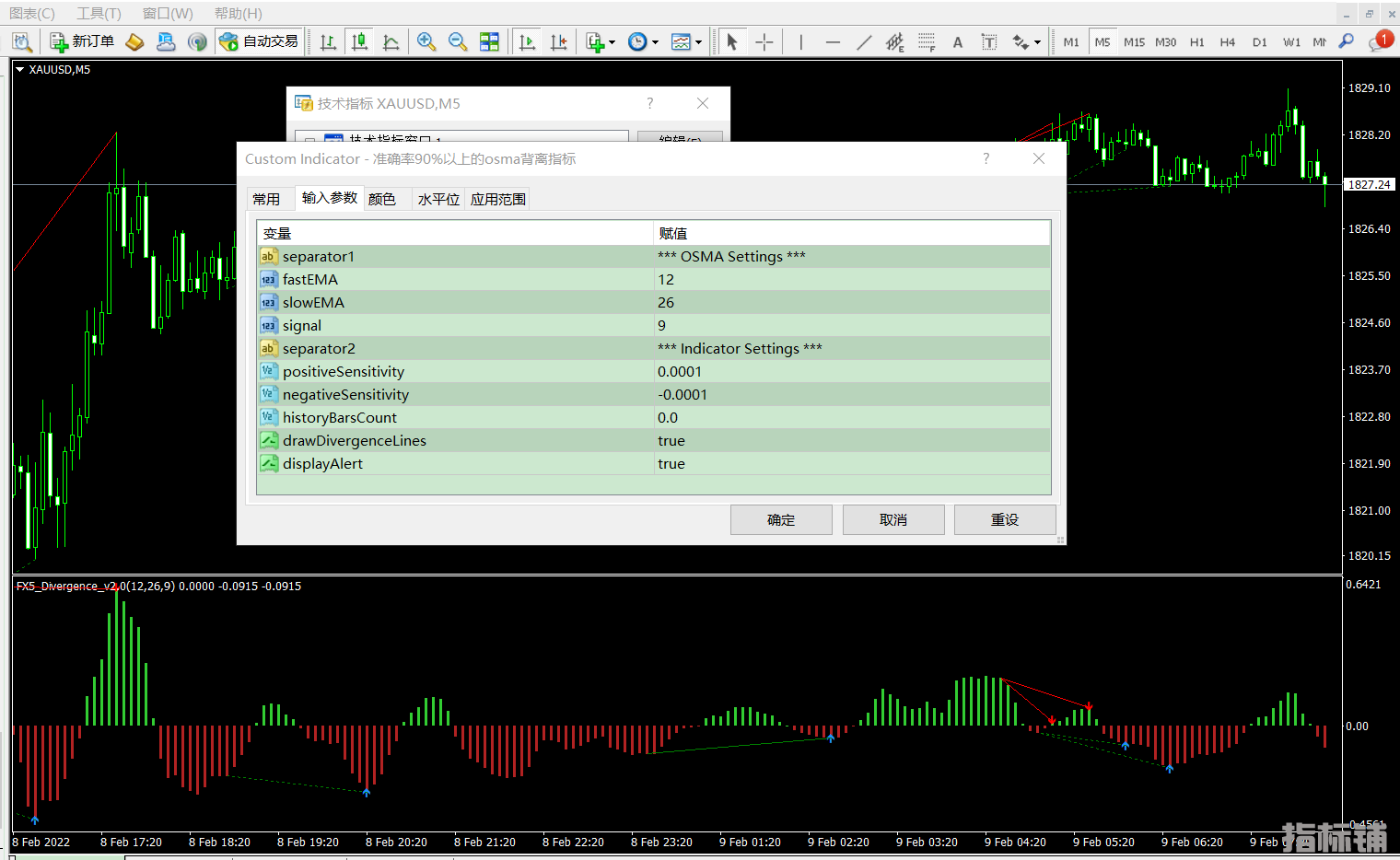Tile chart windows icon

click(489, 41)
